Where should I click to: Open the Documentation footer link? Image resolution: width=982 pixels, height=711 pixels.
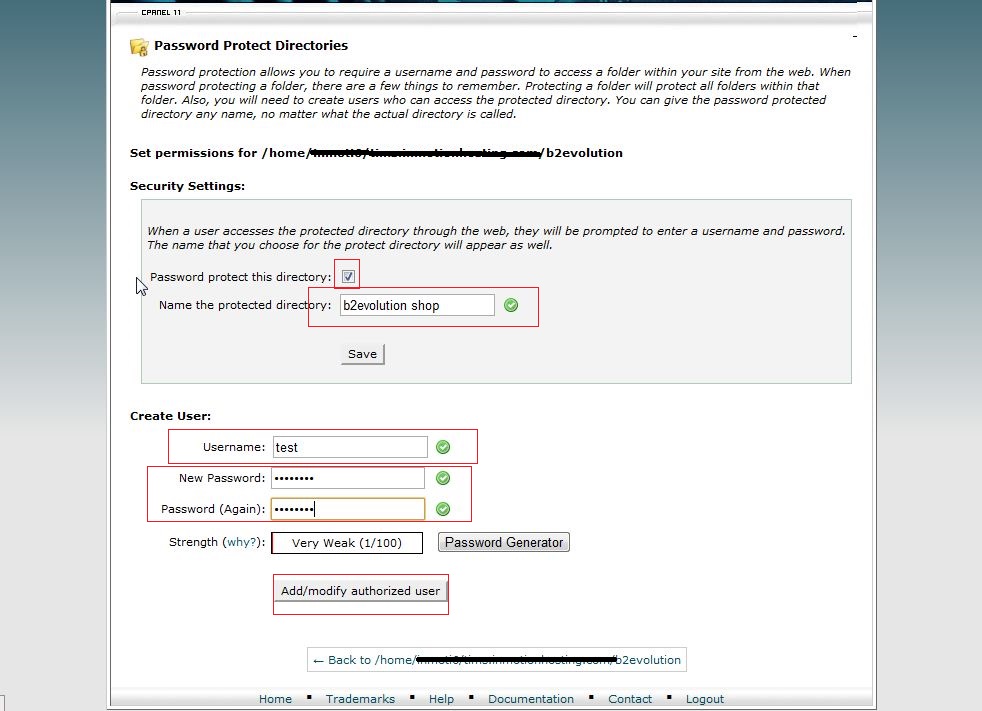pyautogui.click(x=531, y=698)
